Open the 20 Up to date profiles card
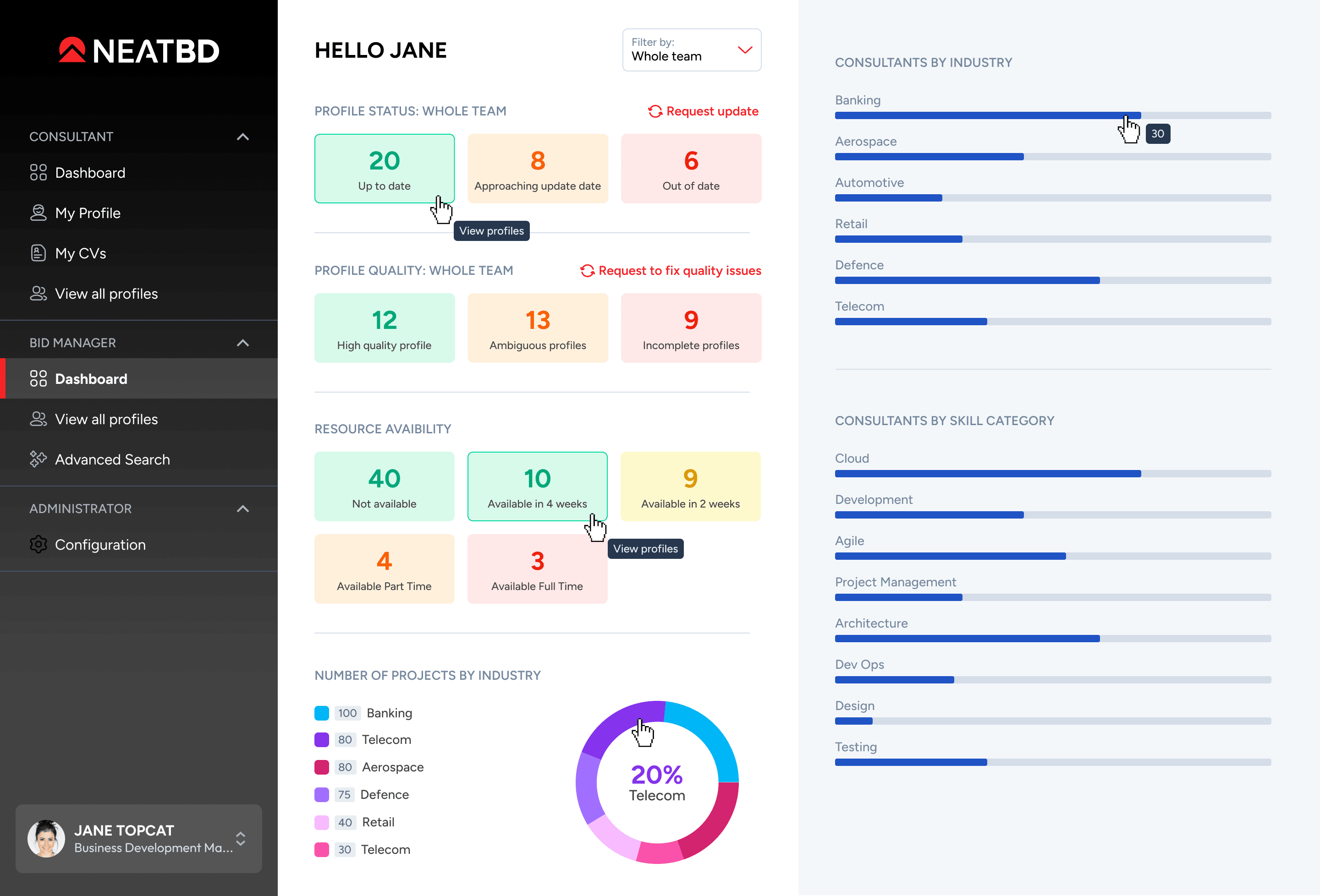This screenshot has width=1320, height=896. click(385, 168)
